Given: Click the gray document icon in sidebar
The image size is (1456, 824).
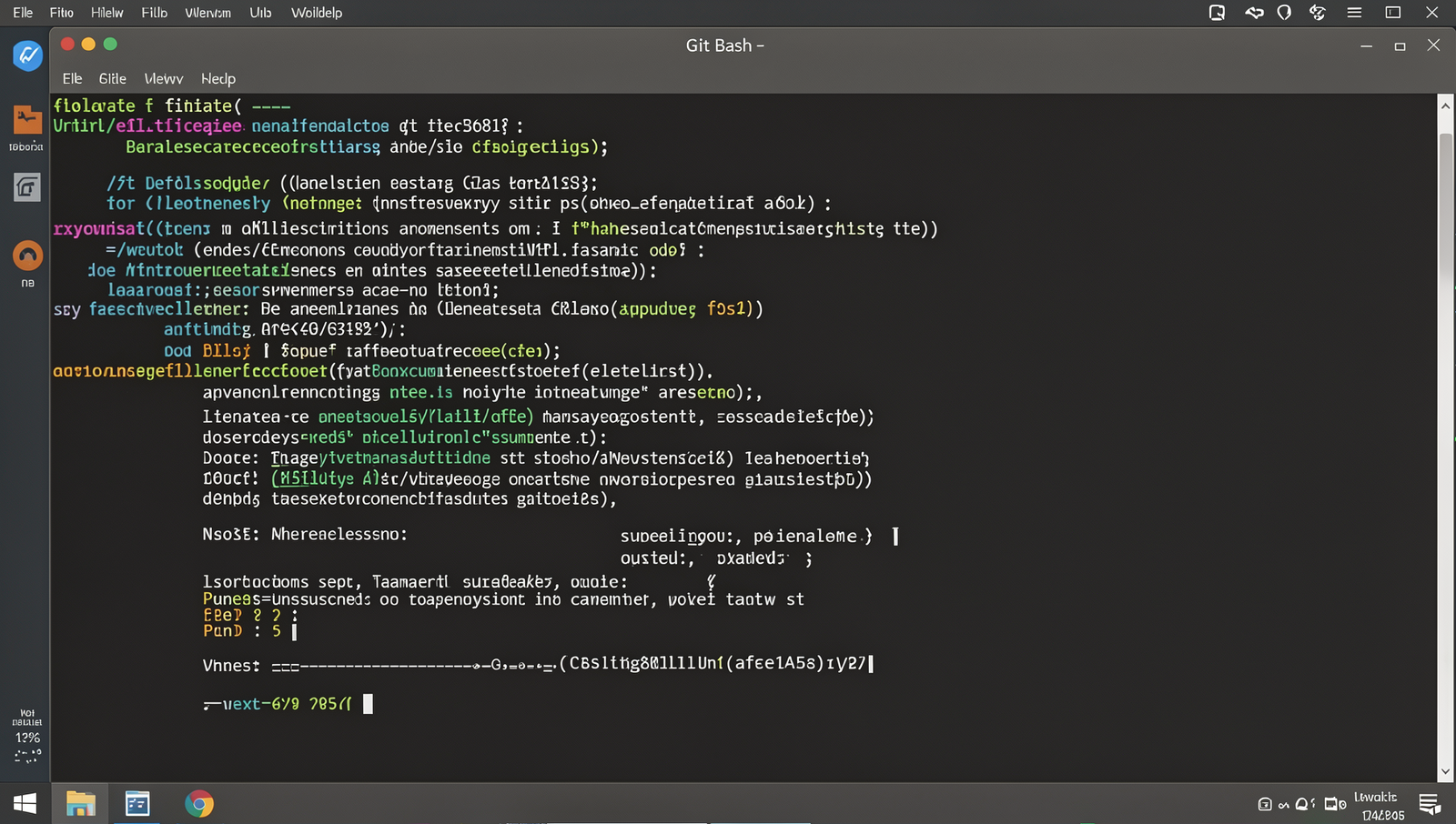Looking at the screenshot, I should 27,187.
